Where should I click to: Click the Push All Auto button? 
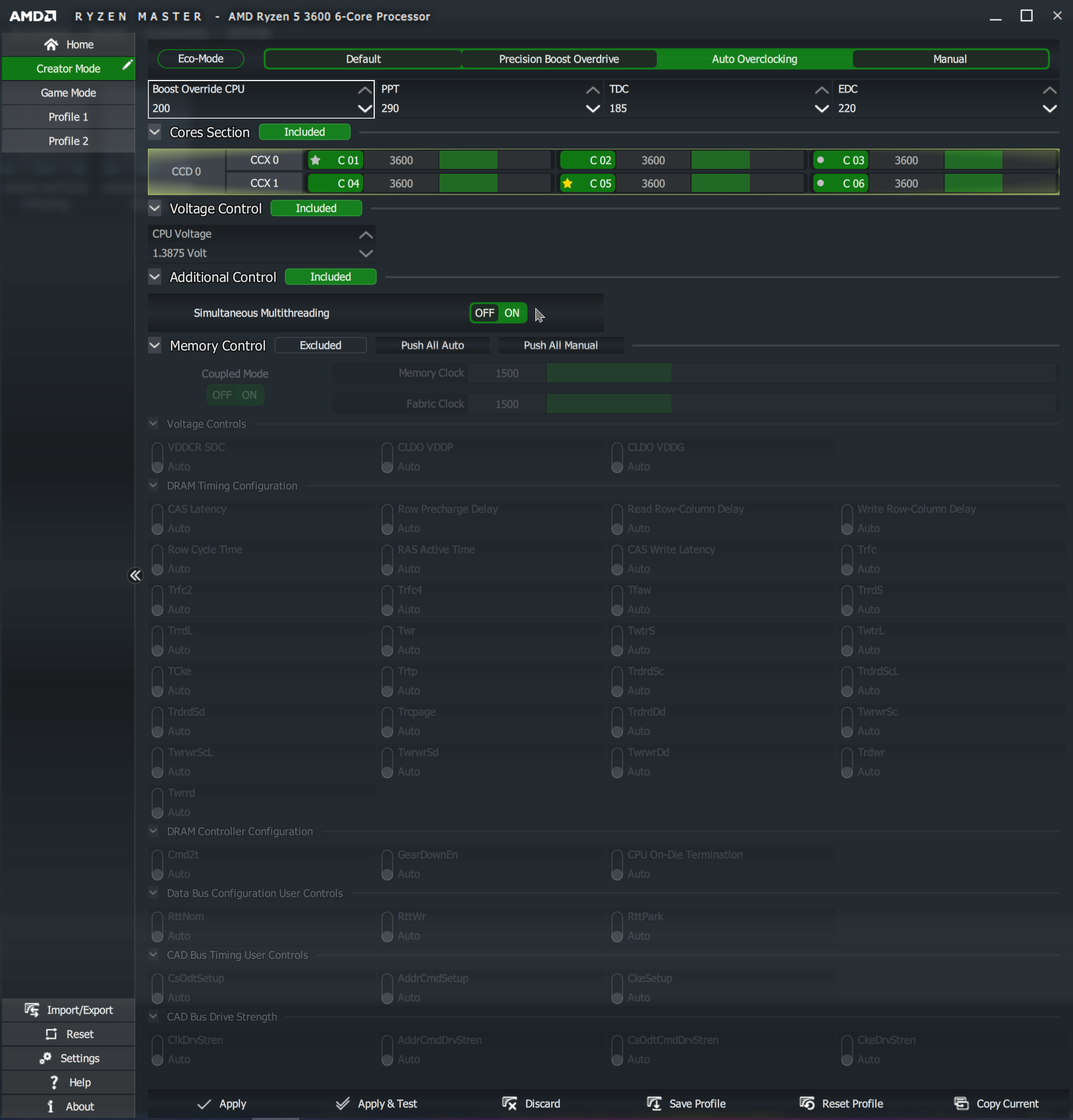(432, 345)
